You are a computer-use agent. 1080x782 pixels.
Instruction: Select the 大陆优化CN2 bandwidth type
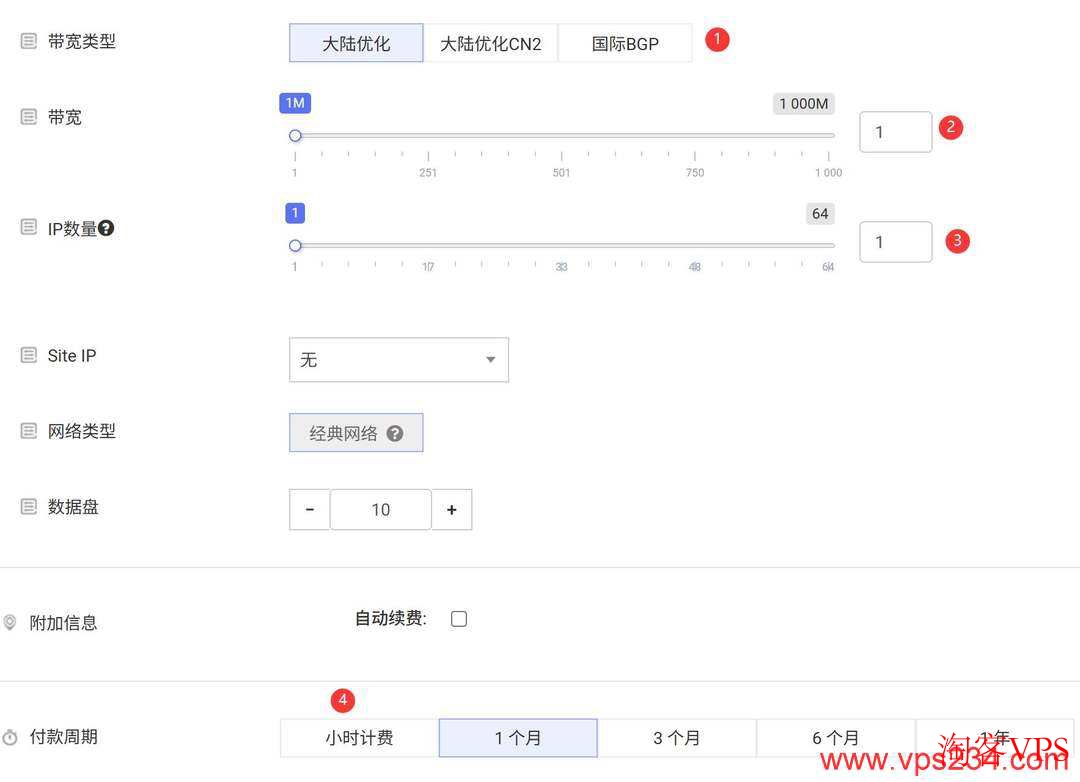[x=491, y=43]
